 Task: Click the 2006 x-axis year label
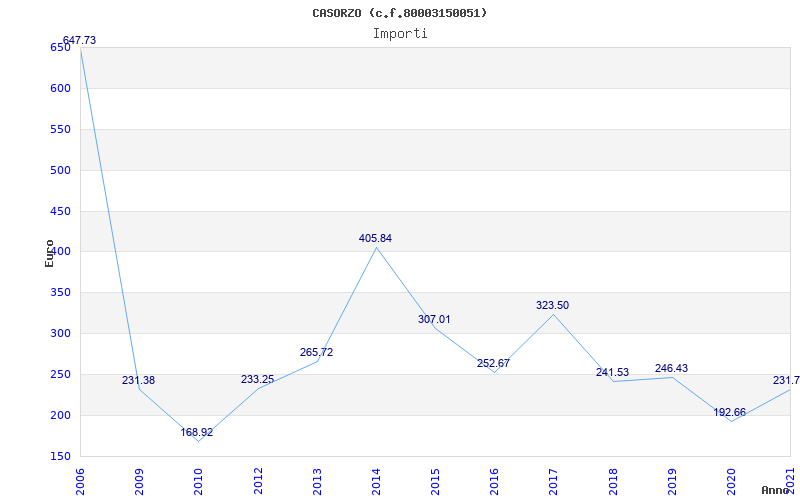[x=80, y=481]
